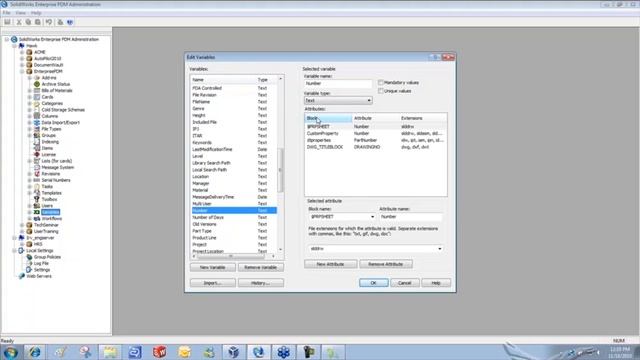Collapse the Local Settings node
The image size is (640, 360).
(x=14, y=251)
